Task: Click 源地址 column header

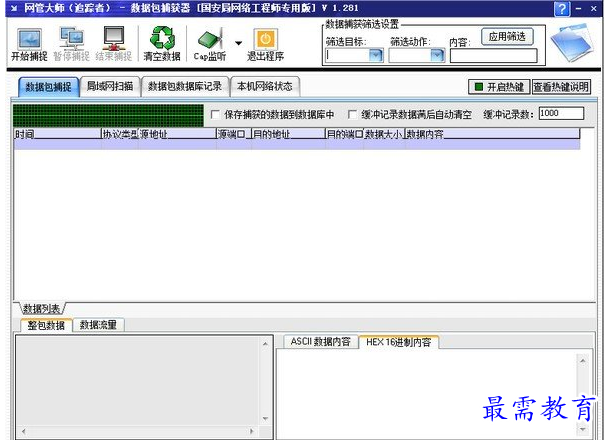Action: coord(177,134)
